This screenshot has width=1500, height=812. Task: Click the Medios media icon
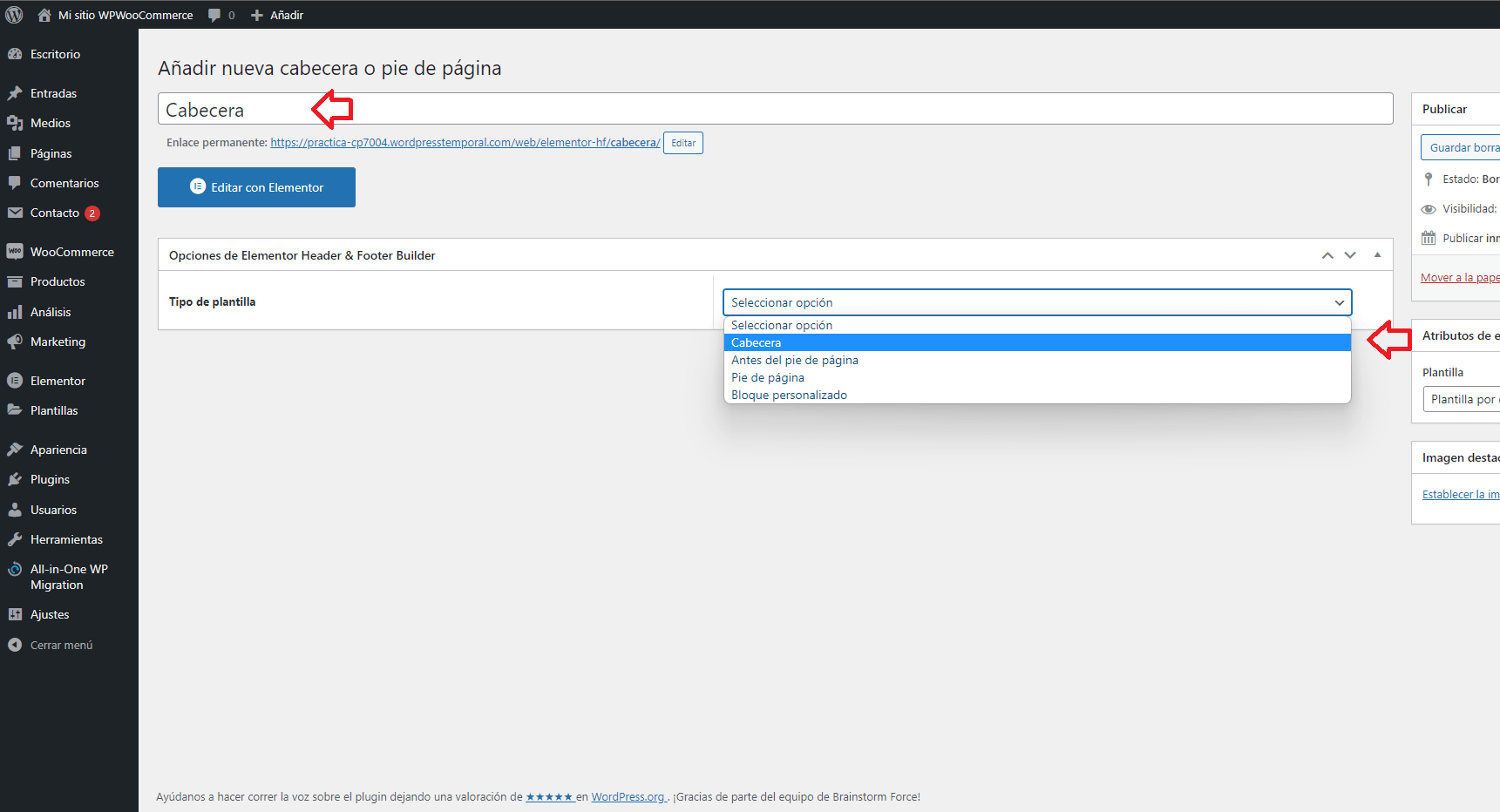point(15,123)
